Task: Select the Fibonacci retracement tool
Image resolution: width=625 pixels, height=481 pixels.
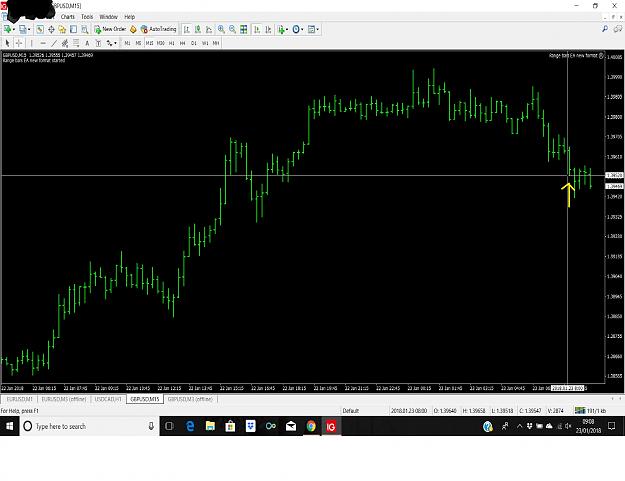Action: [76, 43]
